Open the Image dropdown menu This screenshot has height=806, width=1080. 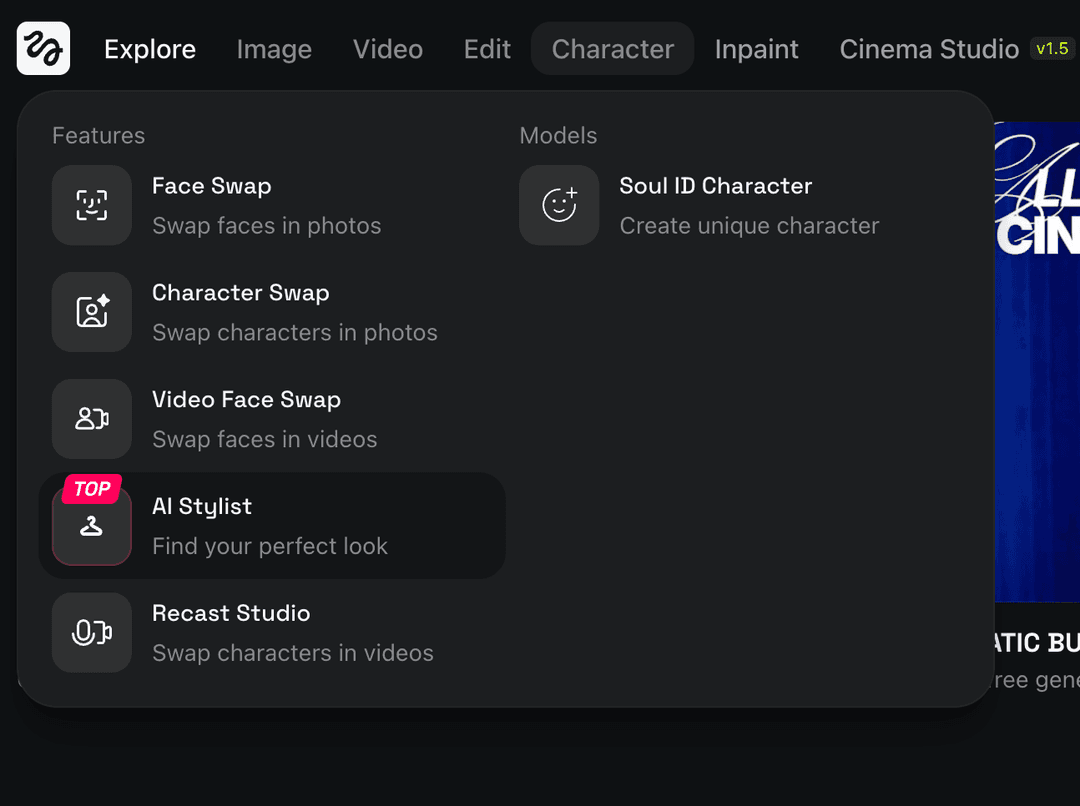coord(274,48)
